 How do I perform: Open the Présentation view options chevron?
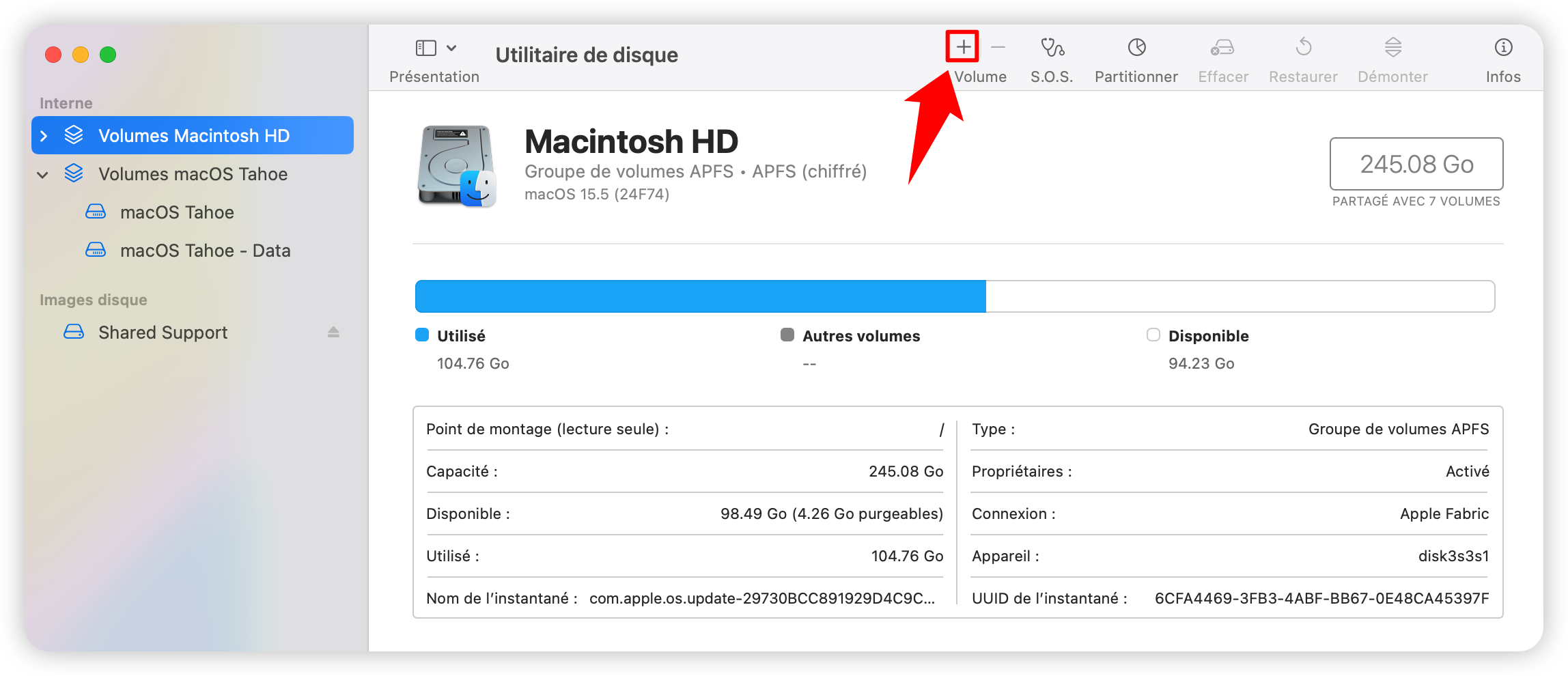click(451, 48)
